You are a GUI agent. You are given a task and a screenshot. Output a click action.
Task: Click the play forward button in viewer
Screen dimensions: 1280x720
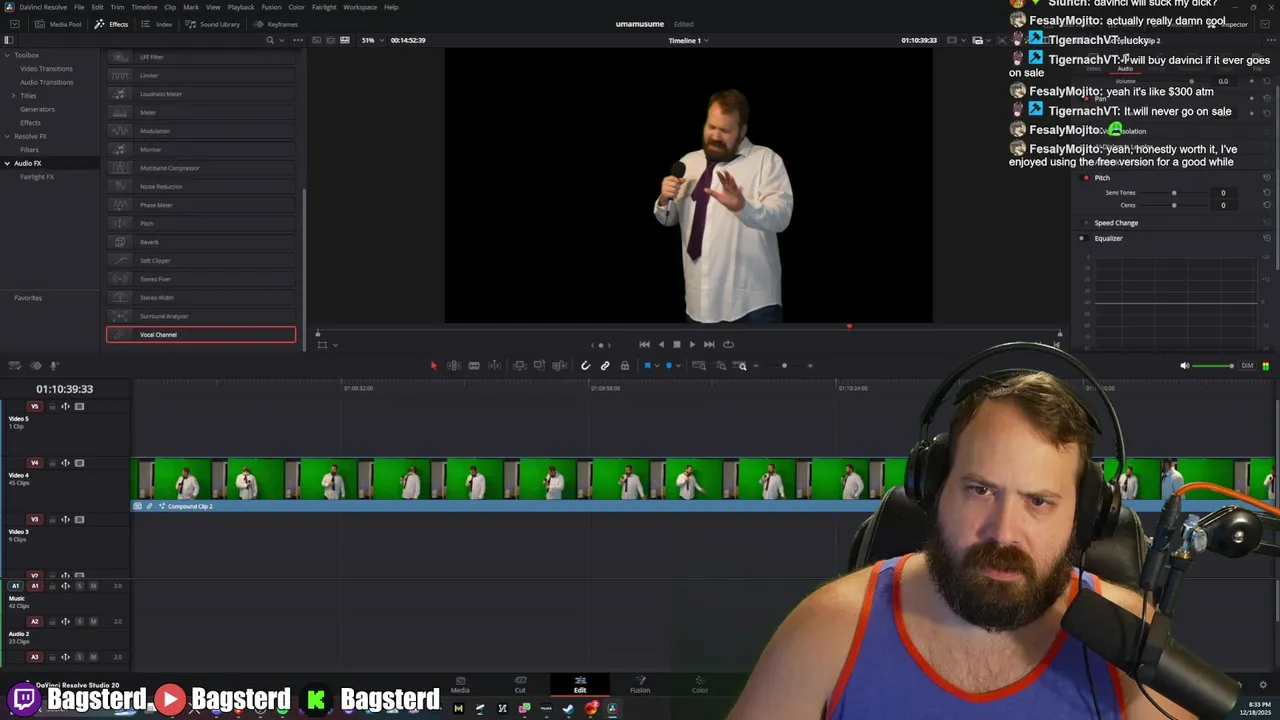(x=692, y=344)
